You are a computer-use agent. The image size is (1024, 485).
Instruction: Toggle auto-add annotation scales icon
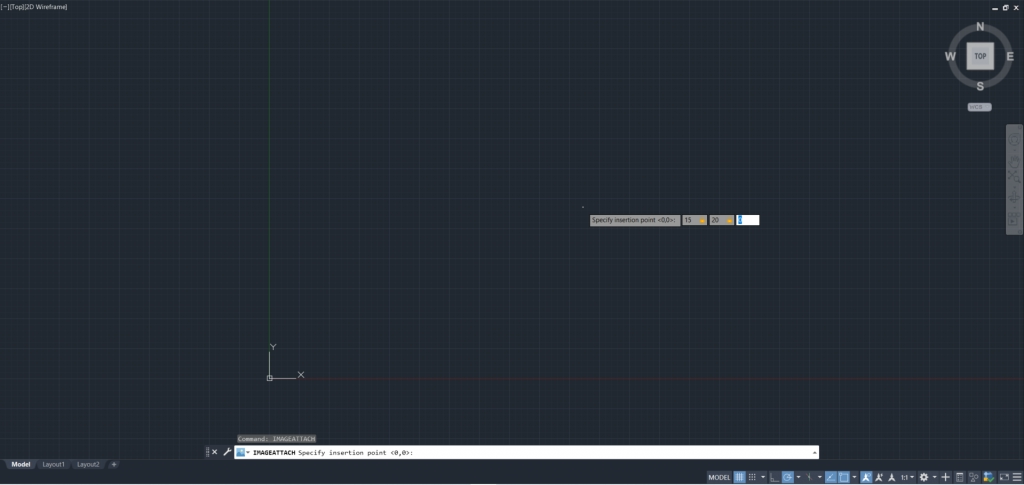click(879, 477)
